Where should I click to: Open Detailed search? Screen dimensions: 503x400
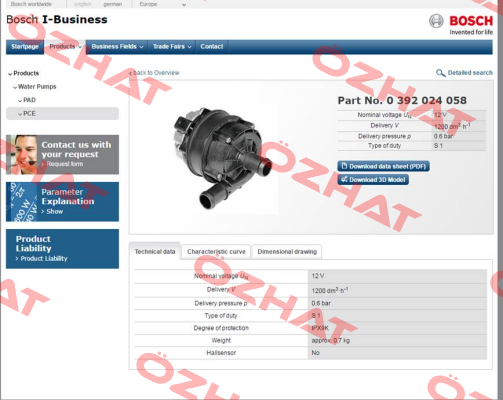[x=470, y=73]
